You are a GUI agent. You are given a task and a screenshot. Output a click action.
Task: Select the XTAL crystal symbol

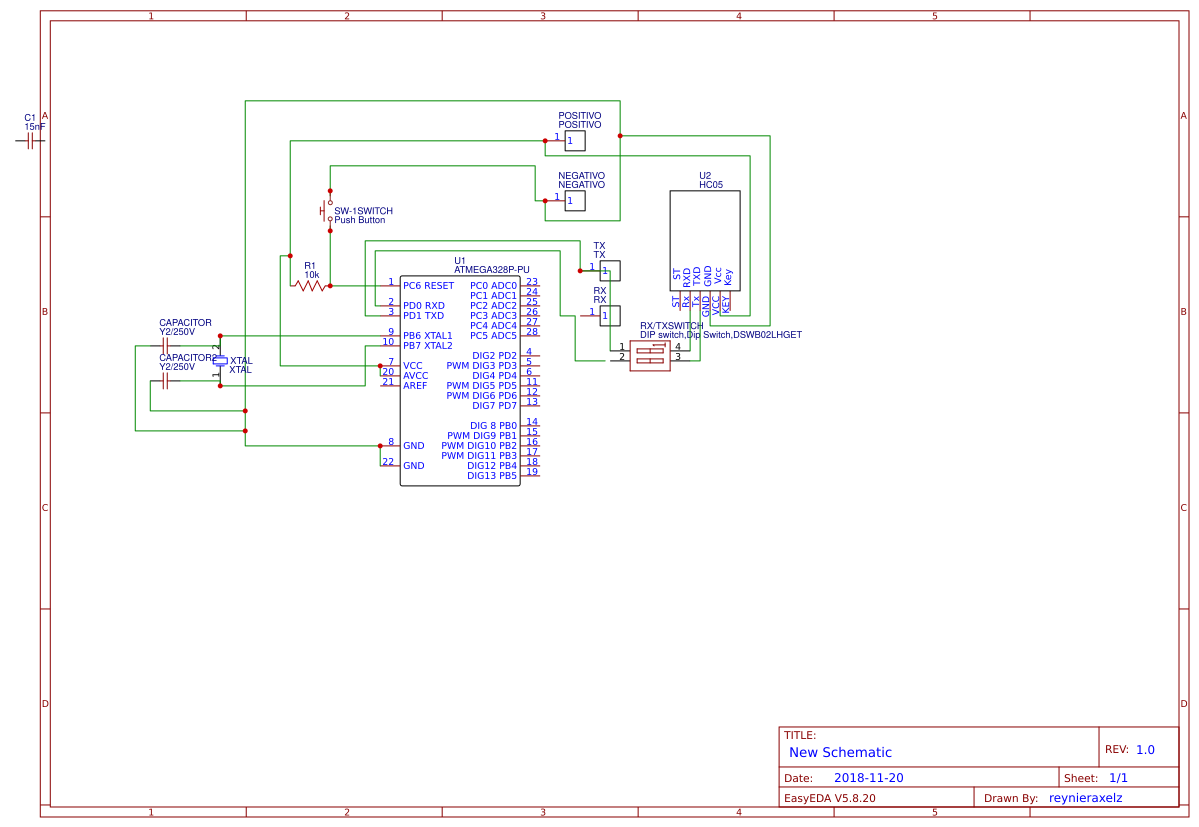(x=218, y=362)
